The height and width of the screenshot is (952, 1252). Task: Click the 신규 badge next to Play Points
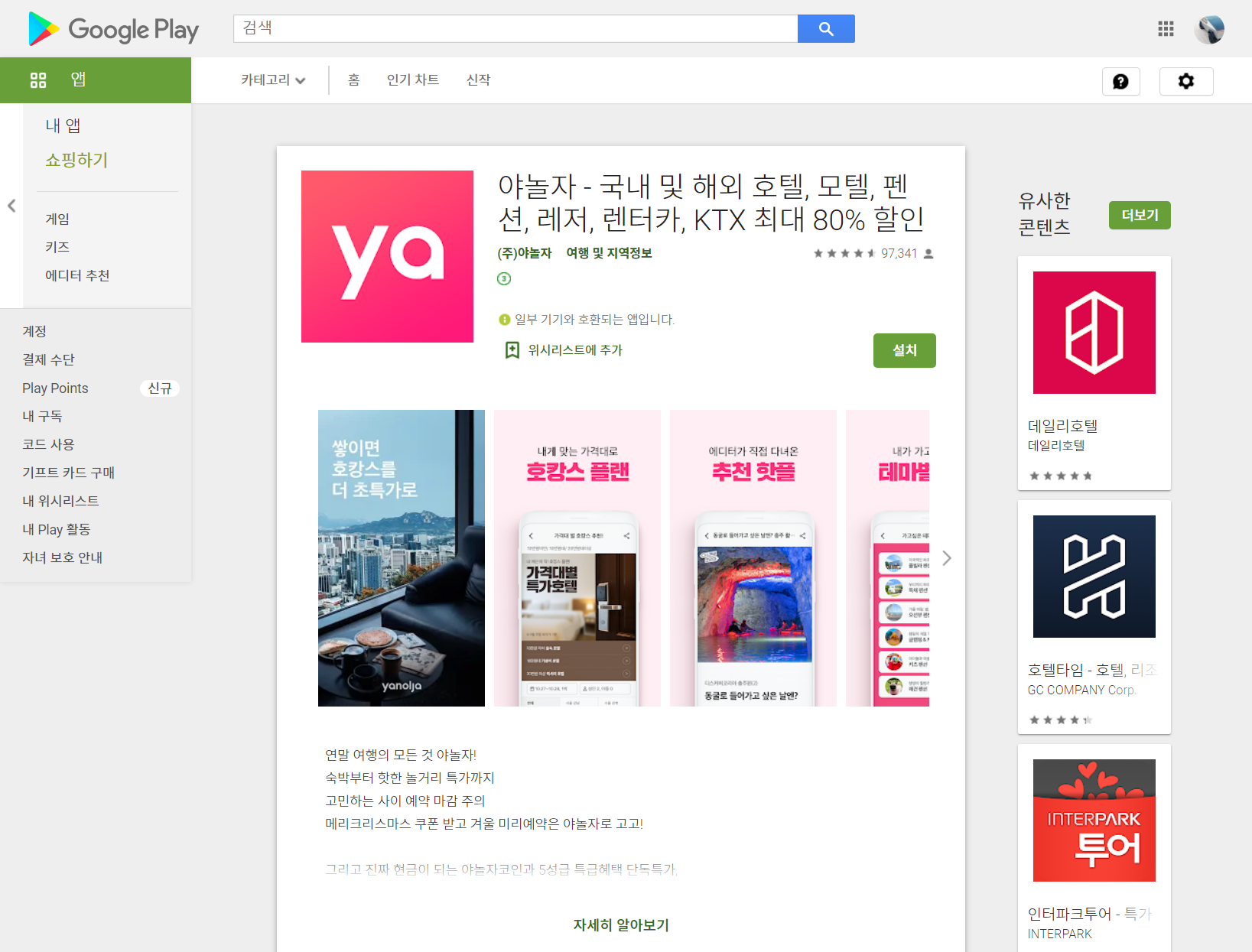coord(159,388)
